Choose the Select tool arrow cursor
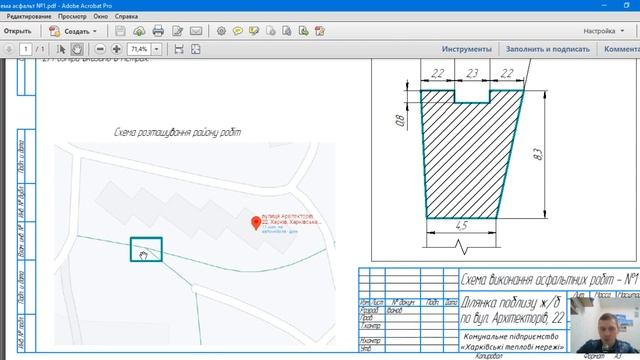The width and height of the screenshot is (640, 360). (x=61, y=49)
